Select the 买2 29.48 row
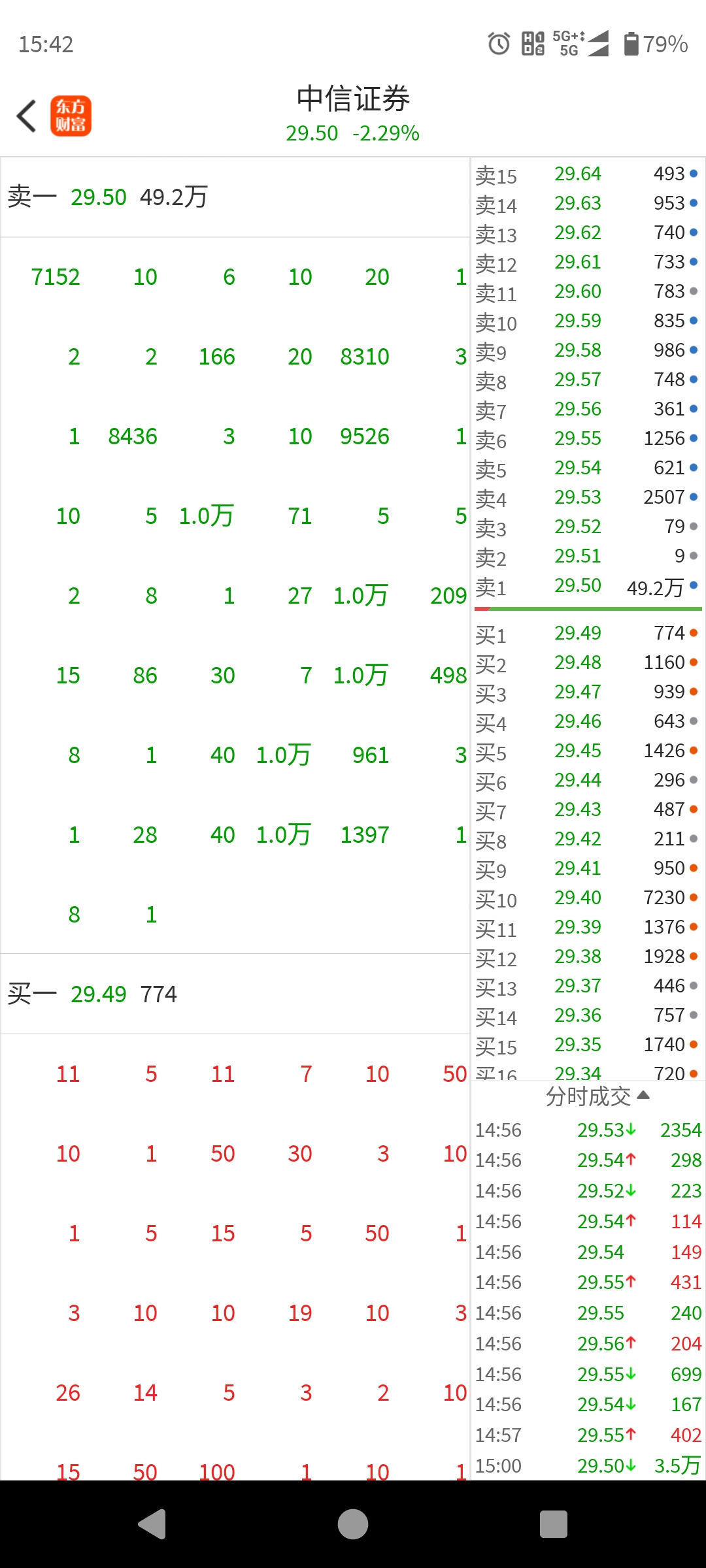This screenshot has width=706, height=1568. 587,663
